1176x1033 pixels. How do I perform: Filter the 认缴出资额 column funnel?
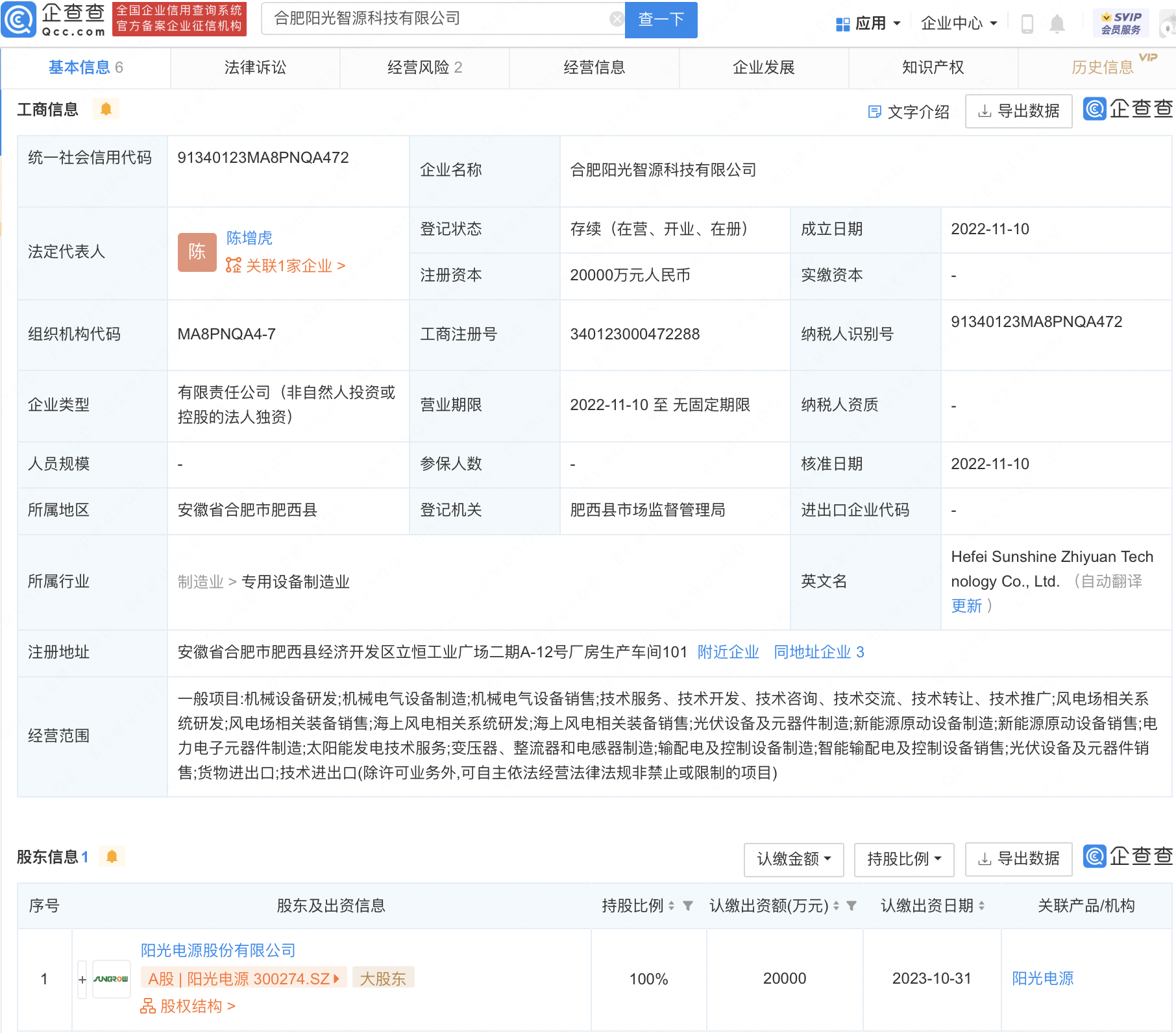tap(851, 905)
